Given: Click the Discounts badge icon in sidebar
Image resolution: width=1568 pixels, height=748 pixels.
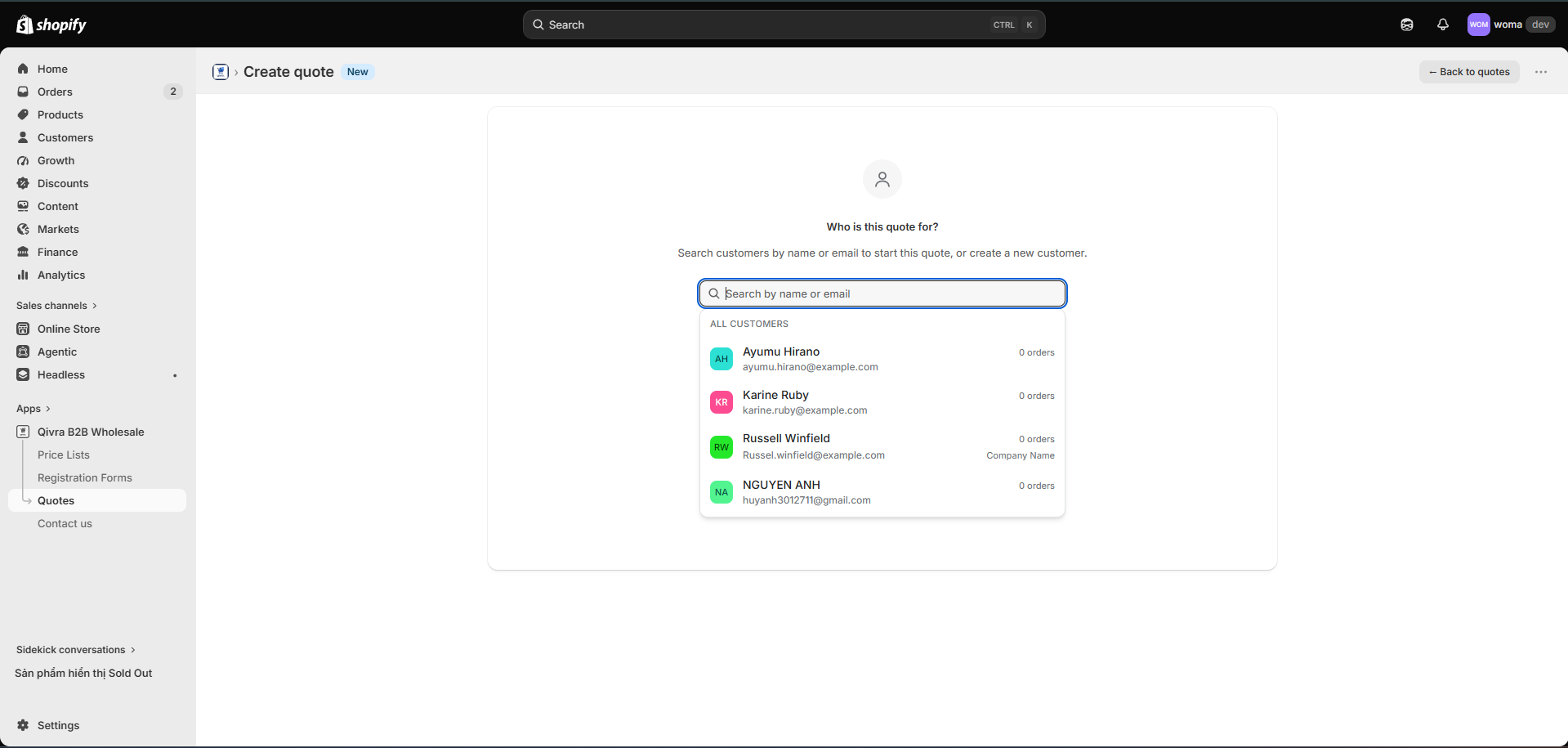Looking at the screenshot, I should click(23, 183).
